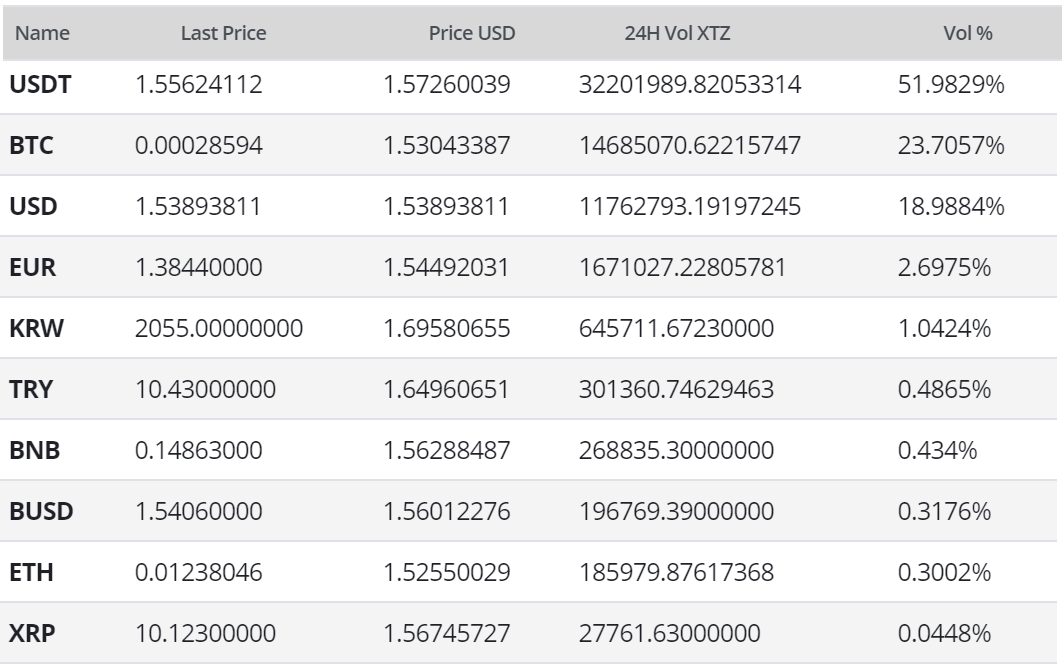Click TRY volume share 0.4865%
The width and height of the screenshot is (1062, 669).
[944, 389]
